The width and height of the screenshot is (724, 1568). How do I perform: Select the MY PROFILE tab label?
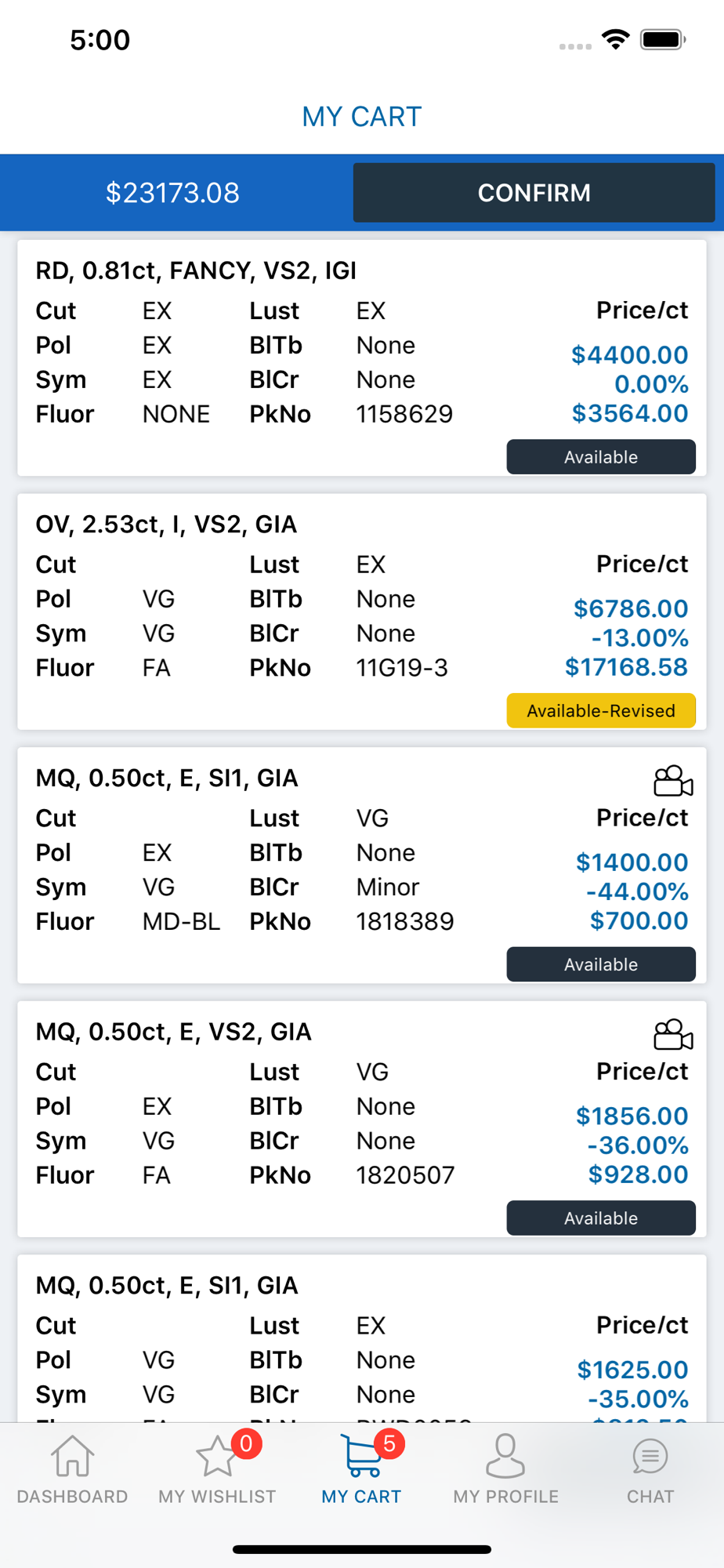click(505, 1497)
